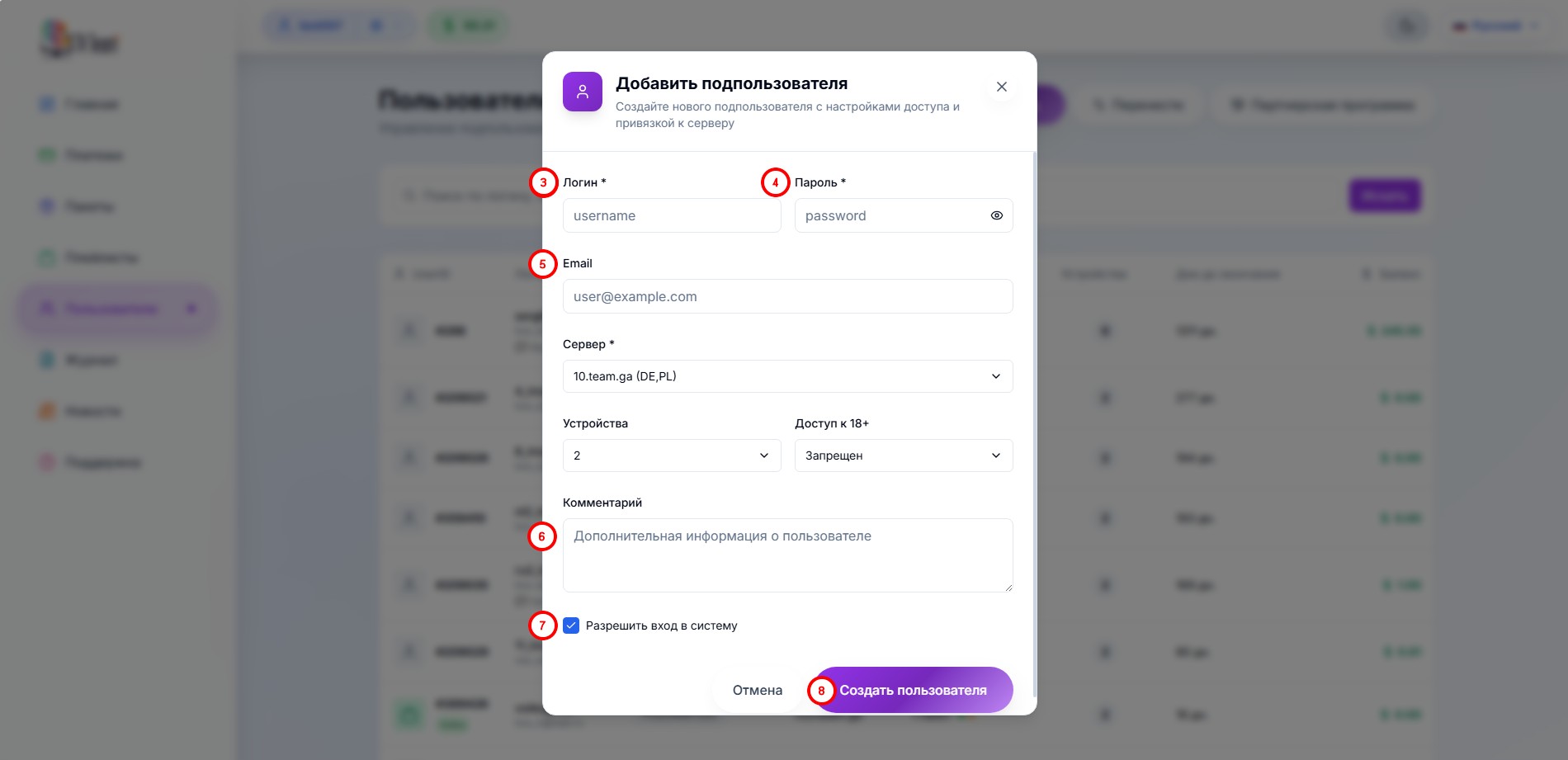The image size is (1568, 760).
Task: Click the green pill in the top bar
Action: tap(467, 26)
